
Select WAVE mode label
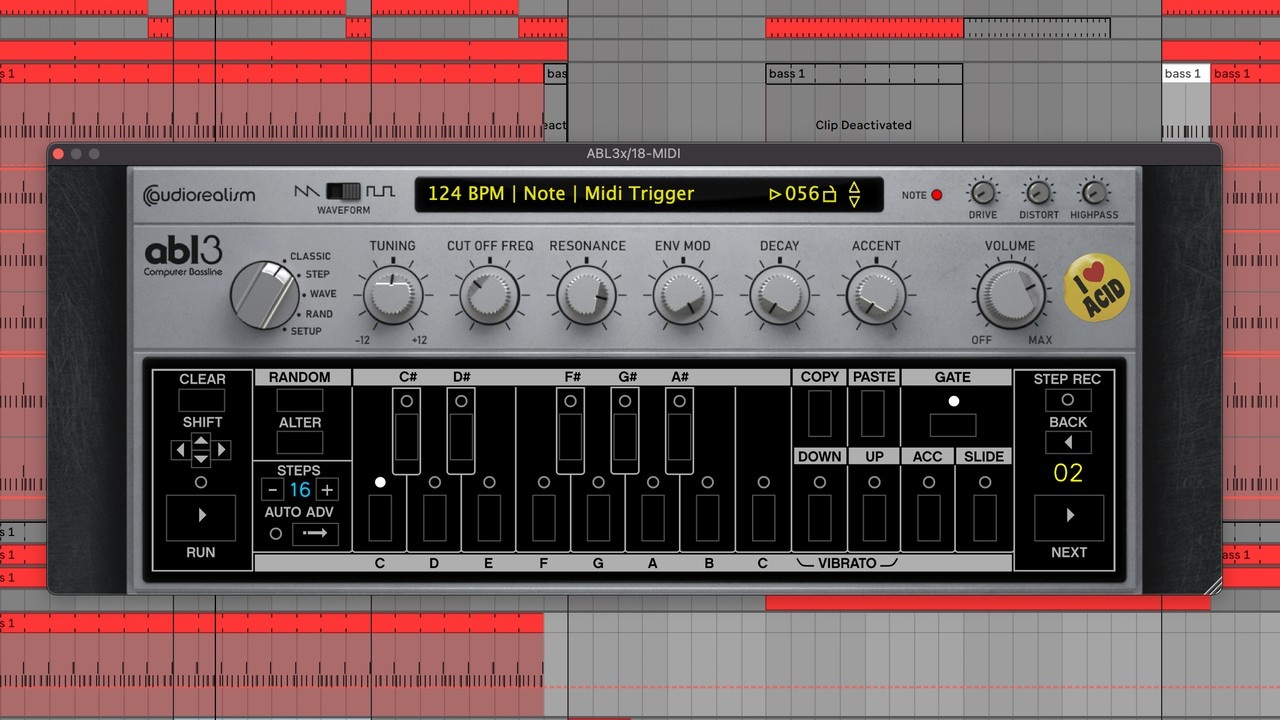tap(323, 294)
